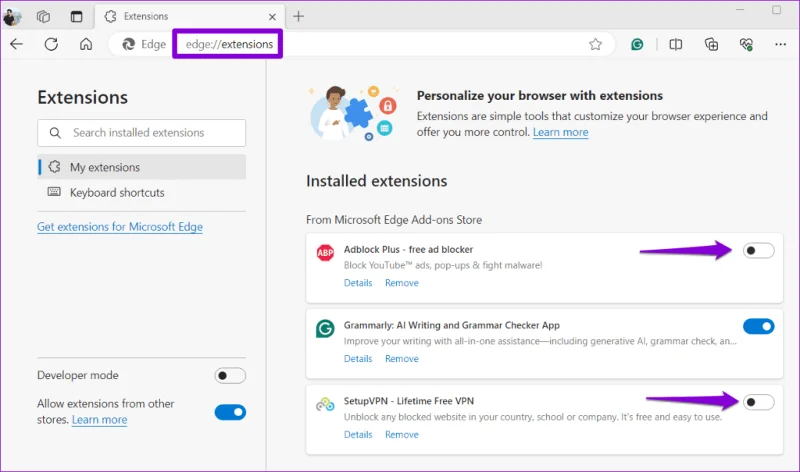Toggle Allow extensions from other stores switch
This screenshot has height=472, width=800.
tap(230, 412)
